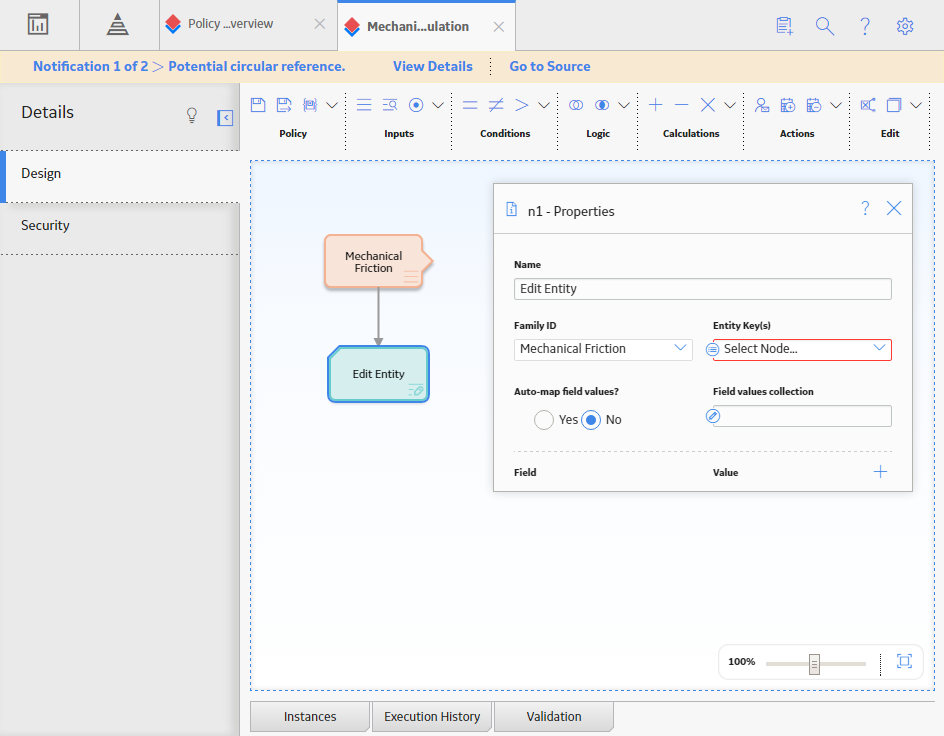Viewport: 944px width, 736px height.
Task: Click the View Details link
Action: [x=433, y=66]
